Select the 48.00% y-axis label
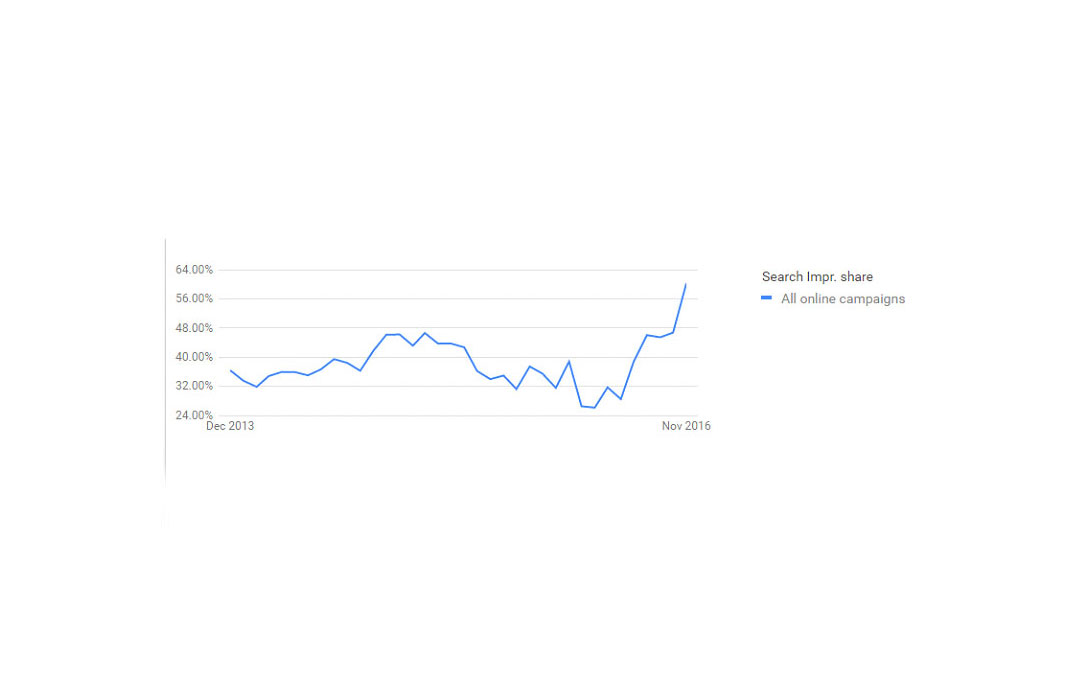Screen dimensions: 1087x692 (194, 328)
